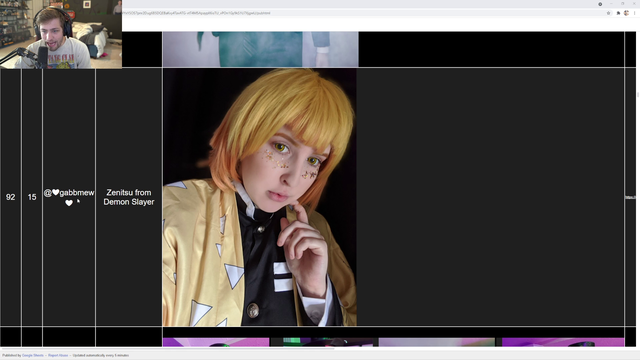Select the cell containing 92
Screen dimensions: 640x360
pyautogui.click(x=11, y=197)
